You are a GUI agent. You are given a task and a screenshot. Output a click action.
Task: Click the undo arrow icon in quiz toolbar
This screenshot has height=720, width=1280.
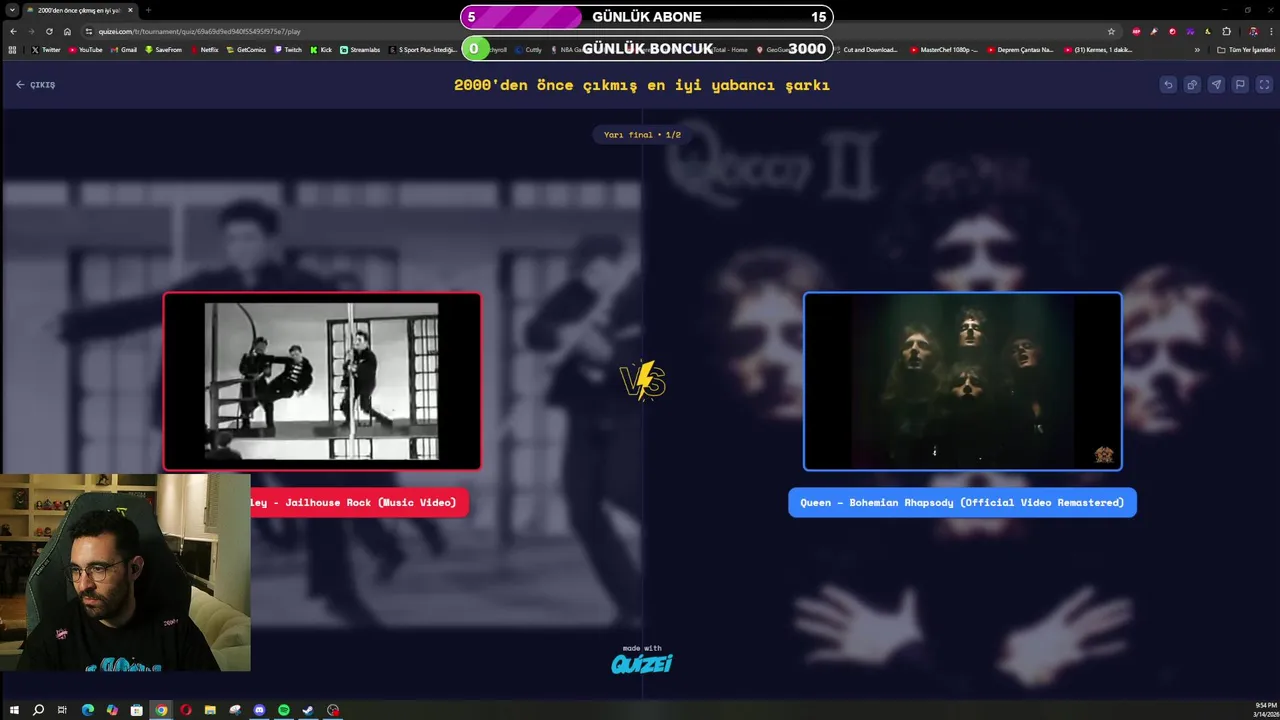1168,85
